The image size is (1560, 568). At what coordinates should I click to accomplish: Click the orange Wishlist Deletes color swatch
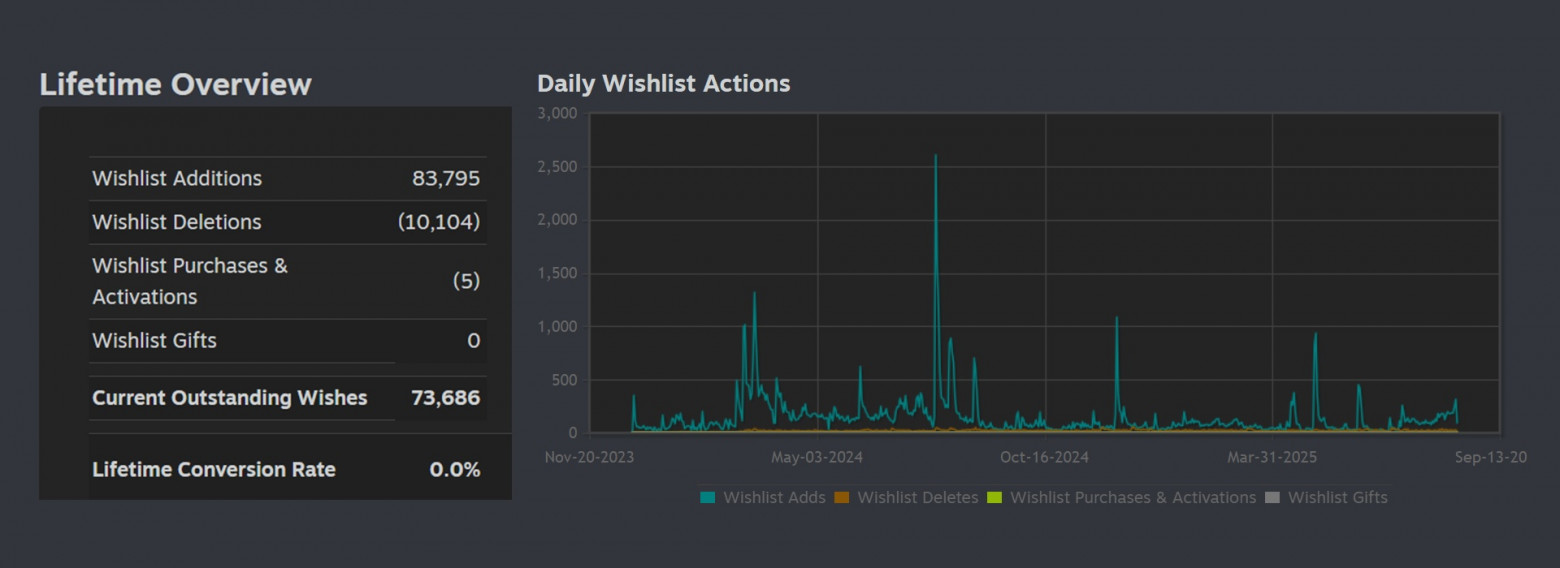coord(842,497)
